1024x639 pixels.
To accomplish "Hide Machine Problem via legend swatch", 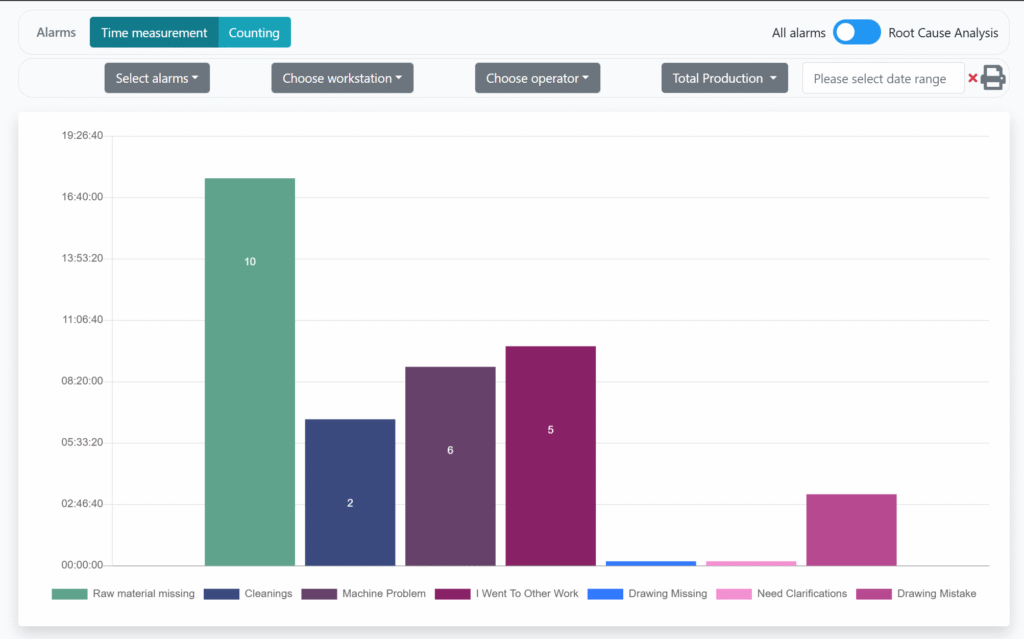I will (x=319, y=594).
